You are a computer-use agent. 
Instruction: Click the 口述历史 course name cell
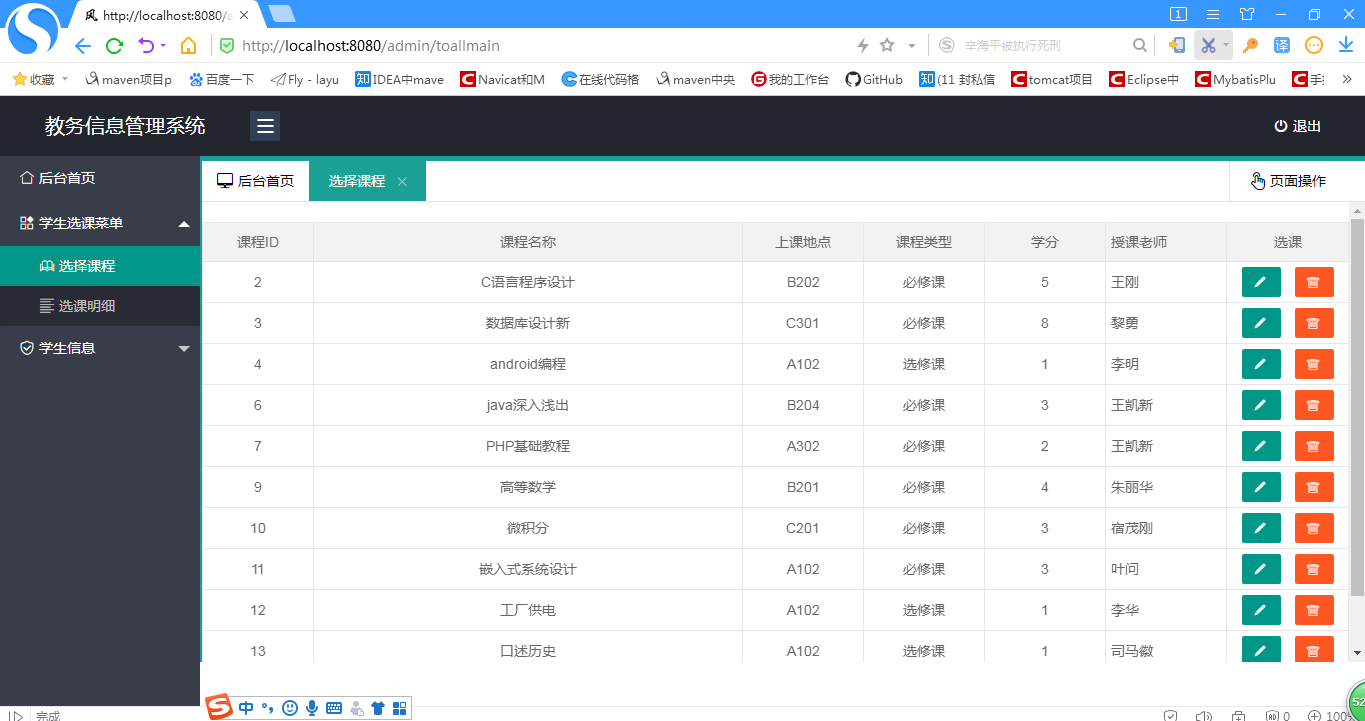[x=528, y=651]
